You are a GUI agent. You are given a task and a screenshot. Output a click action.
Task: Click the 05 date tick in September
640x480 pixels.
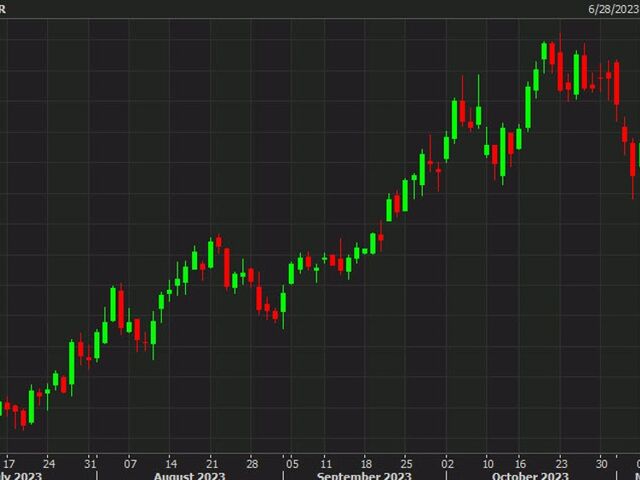pyautogui.click(x=291, y=463)
